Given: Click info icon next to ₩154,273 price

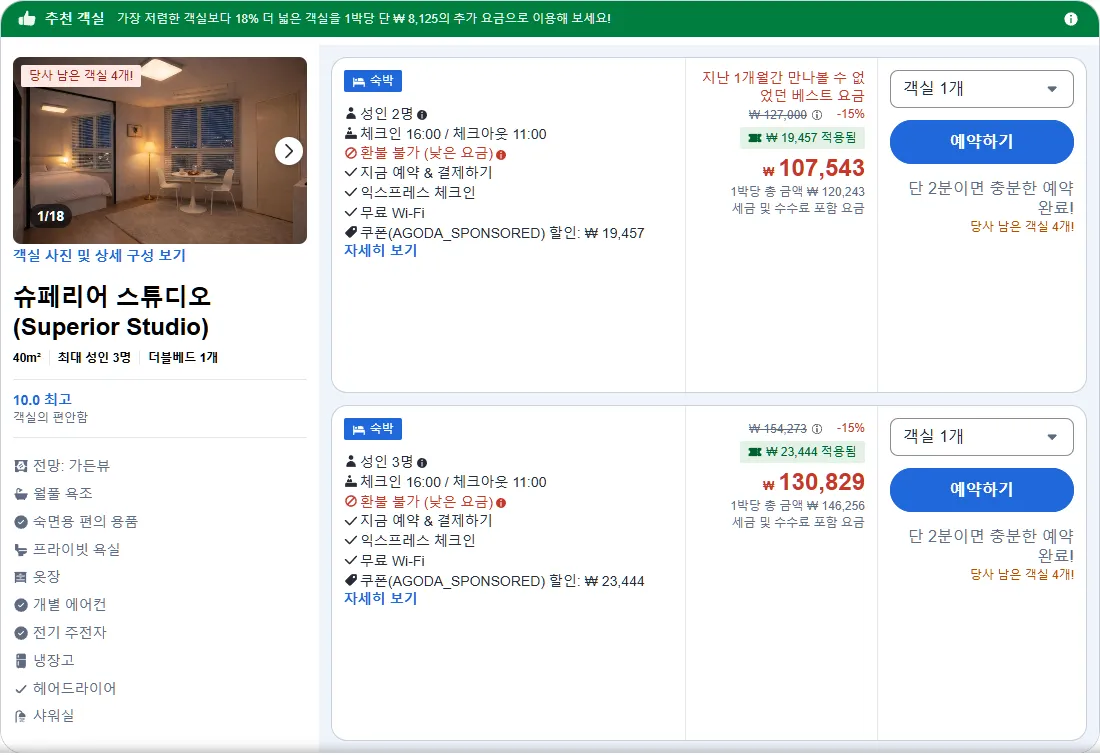Looking at the screenshot, I should [x=817, y=429].
